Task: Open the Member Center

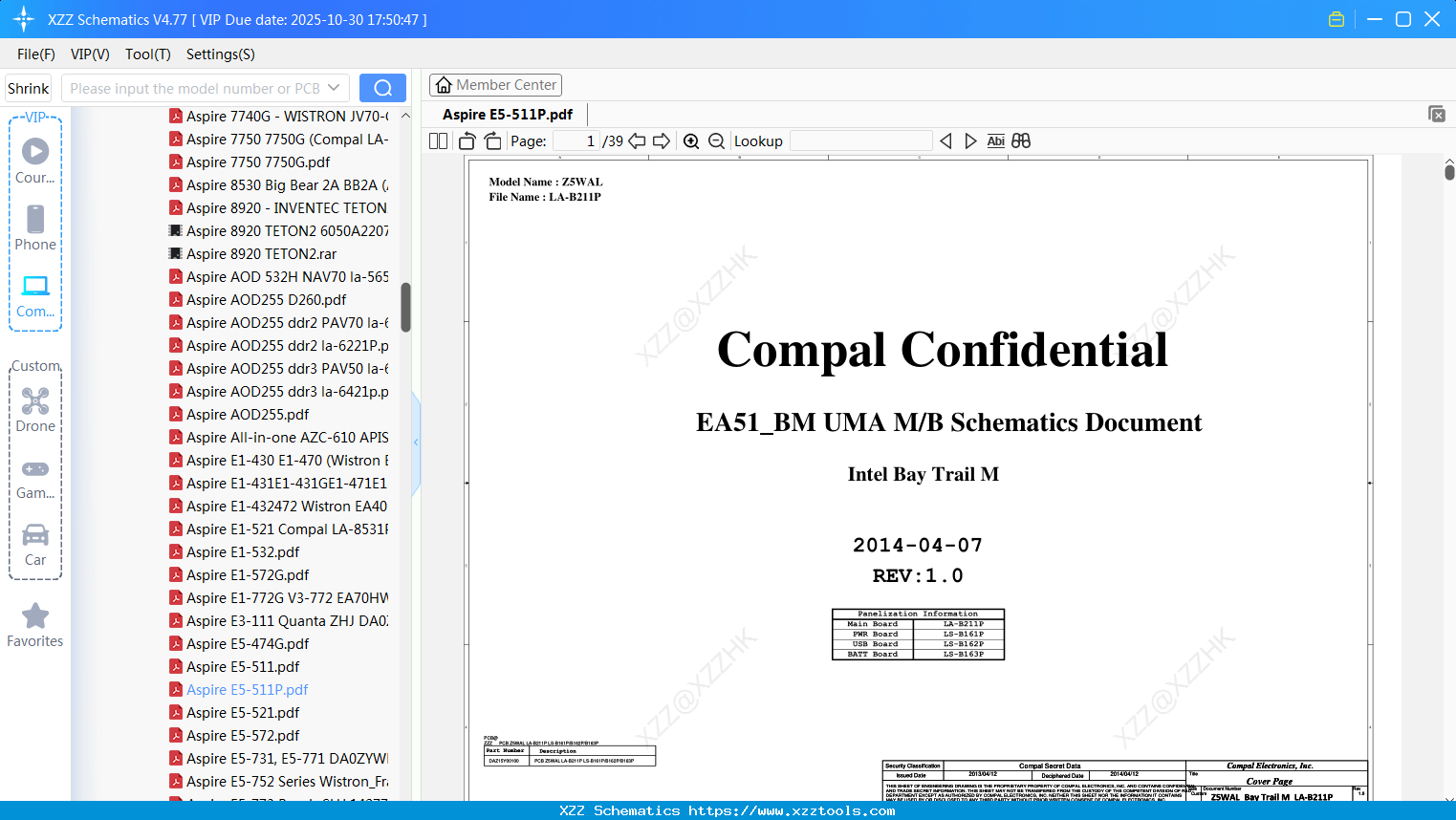Action: pos(495,85)
